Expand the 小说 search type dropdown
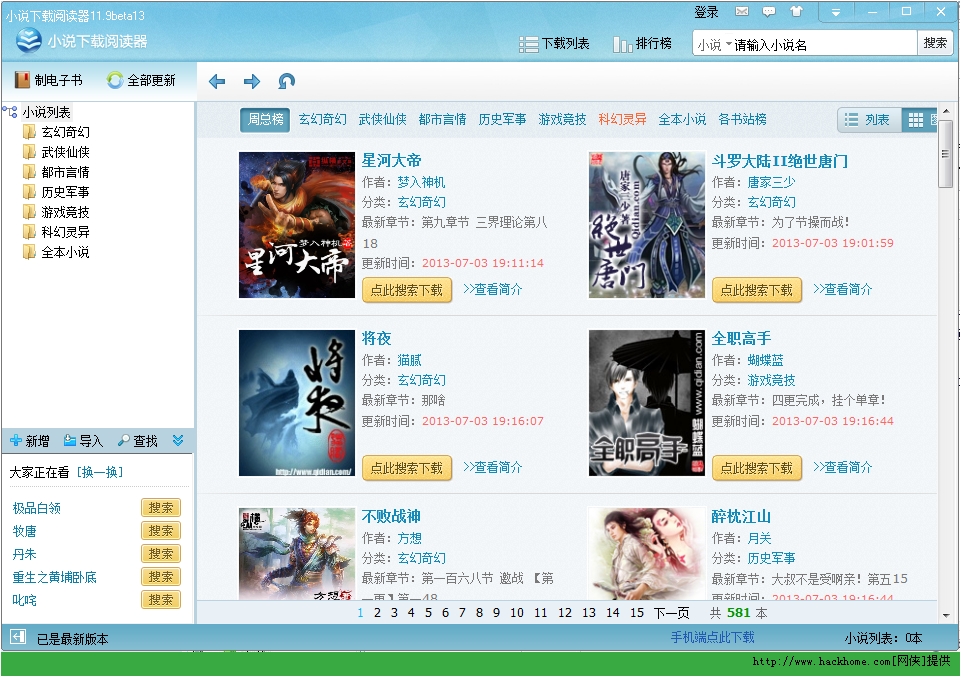961x677 pixels. tap(715, 45)
